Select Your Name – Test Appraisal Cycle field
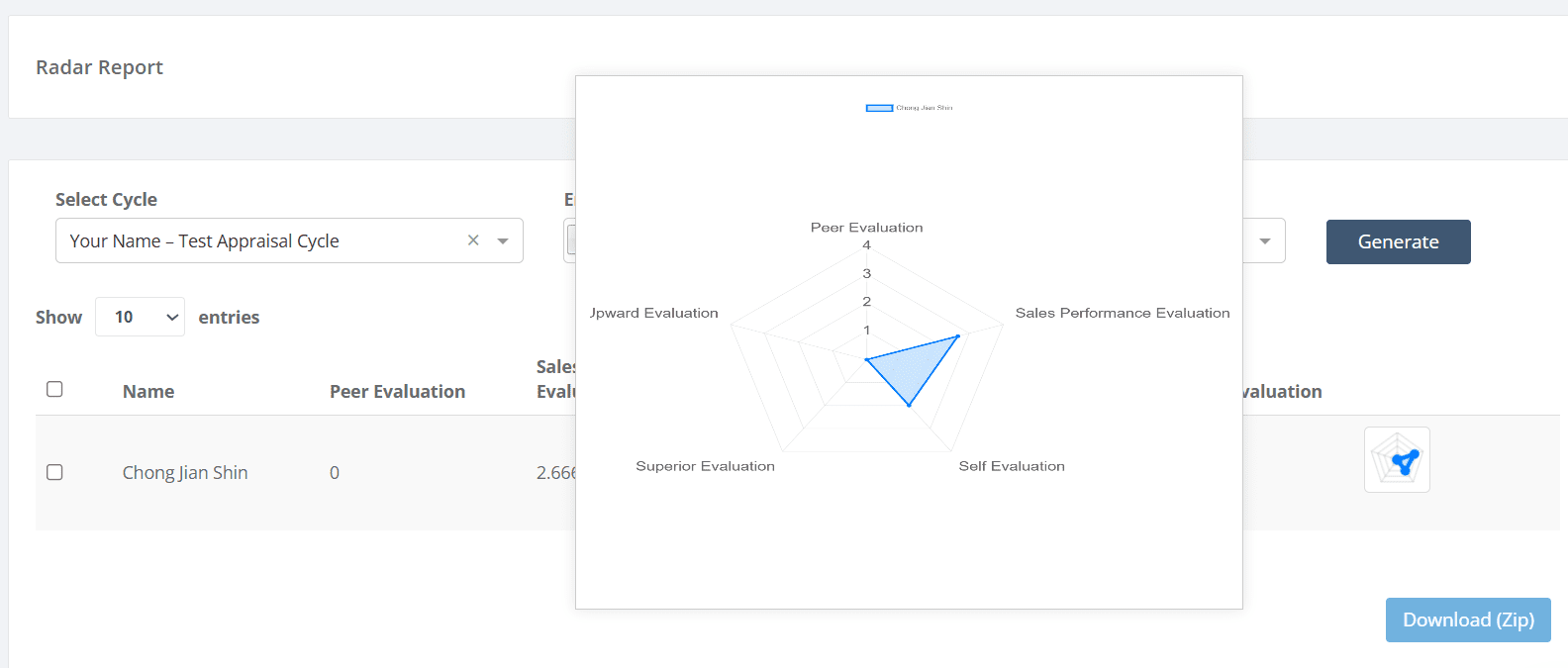 (289, 240)
